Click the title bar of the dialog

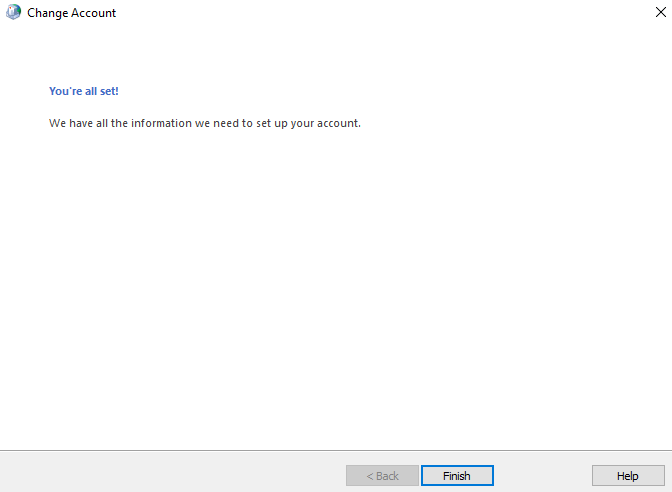pyautogui.click(x=350, y=13)
